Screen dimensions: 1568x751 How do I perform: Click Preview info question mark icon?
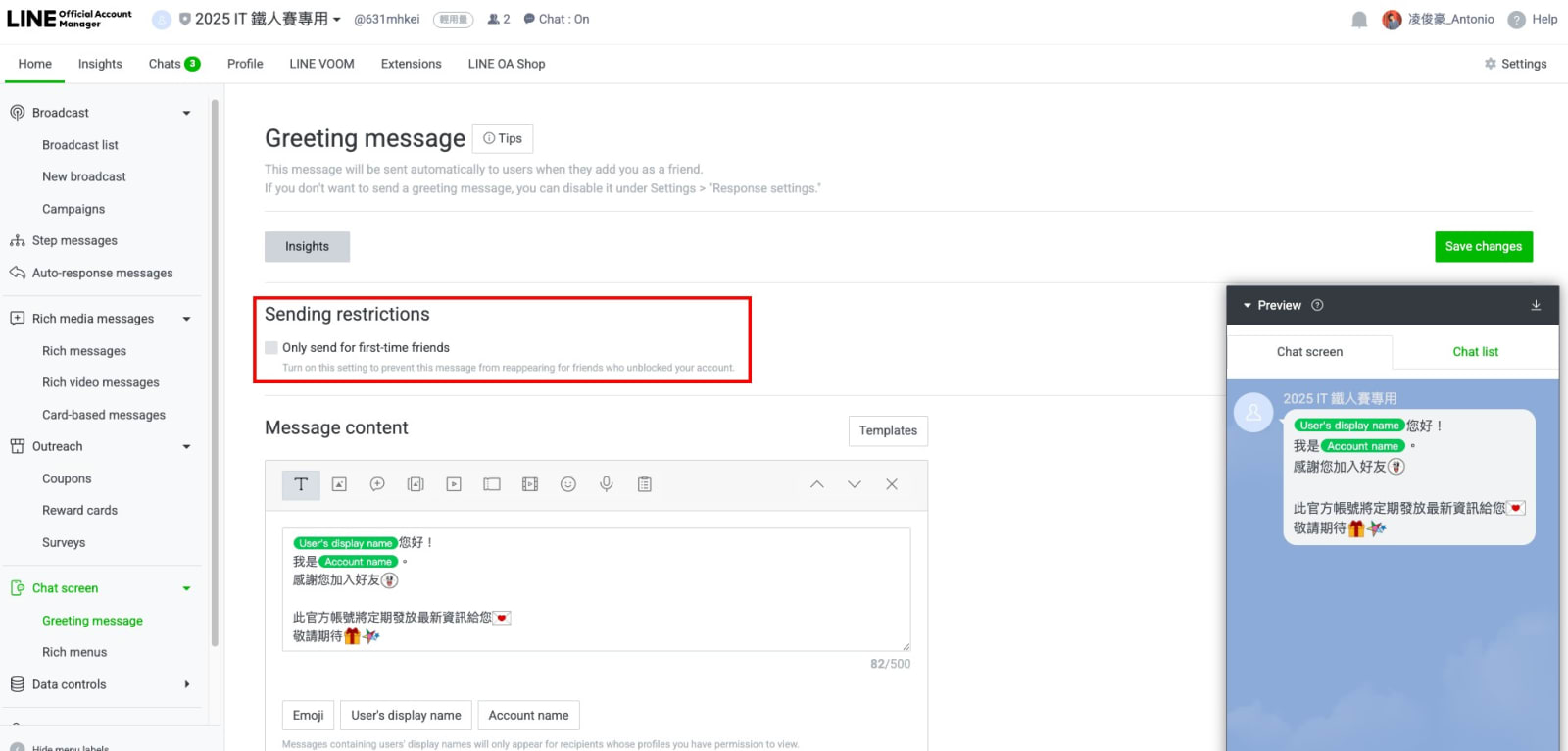coord(1317,305)
